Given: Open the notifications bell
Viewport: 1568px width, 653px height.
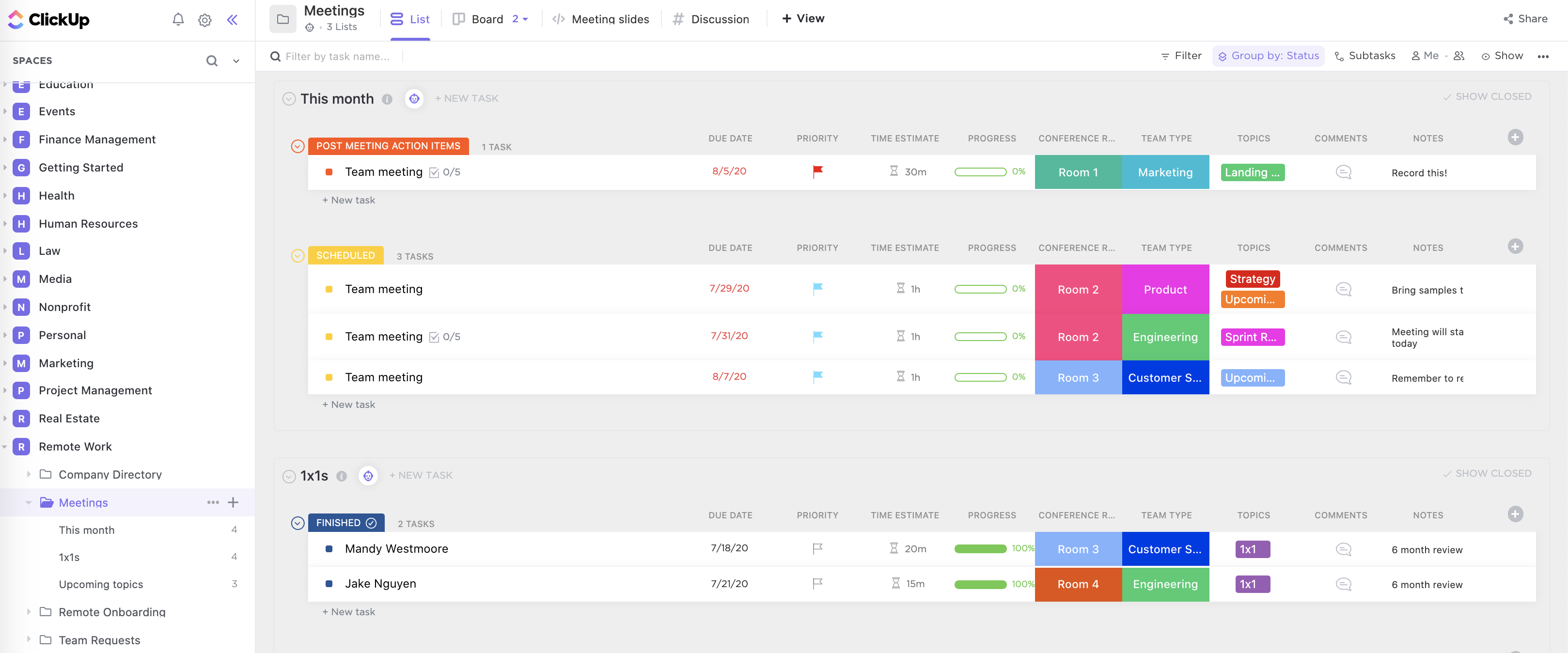Looking at the screenshot, I should tap(178, 19).
